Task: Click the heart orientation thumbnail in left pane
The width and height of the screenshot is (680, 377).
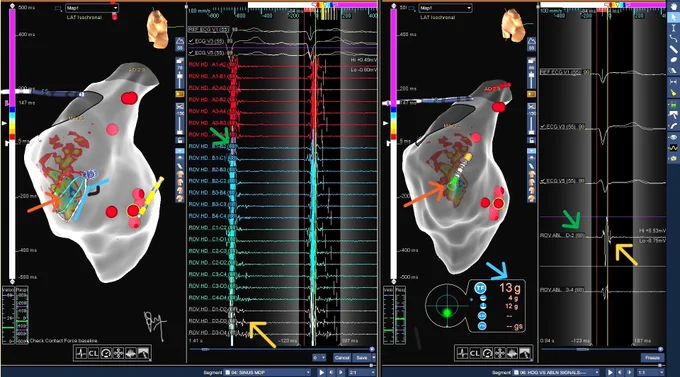Action: 157,29
